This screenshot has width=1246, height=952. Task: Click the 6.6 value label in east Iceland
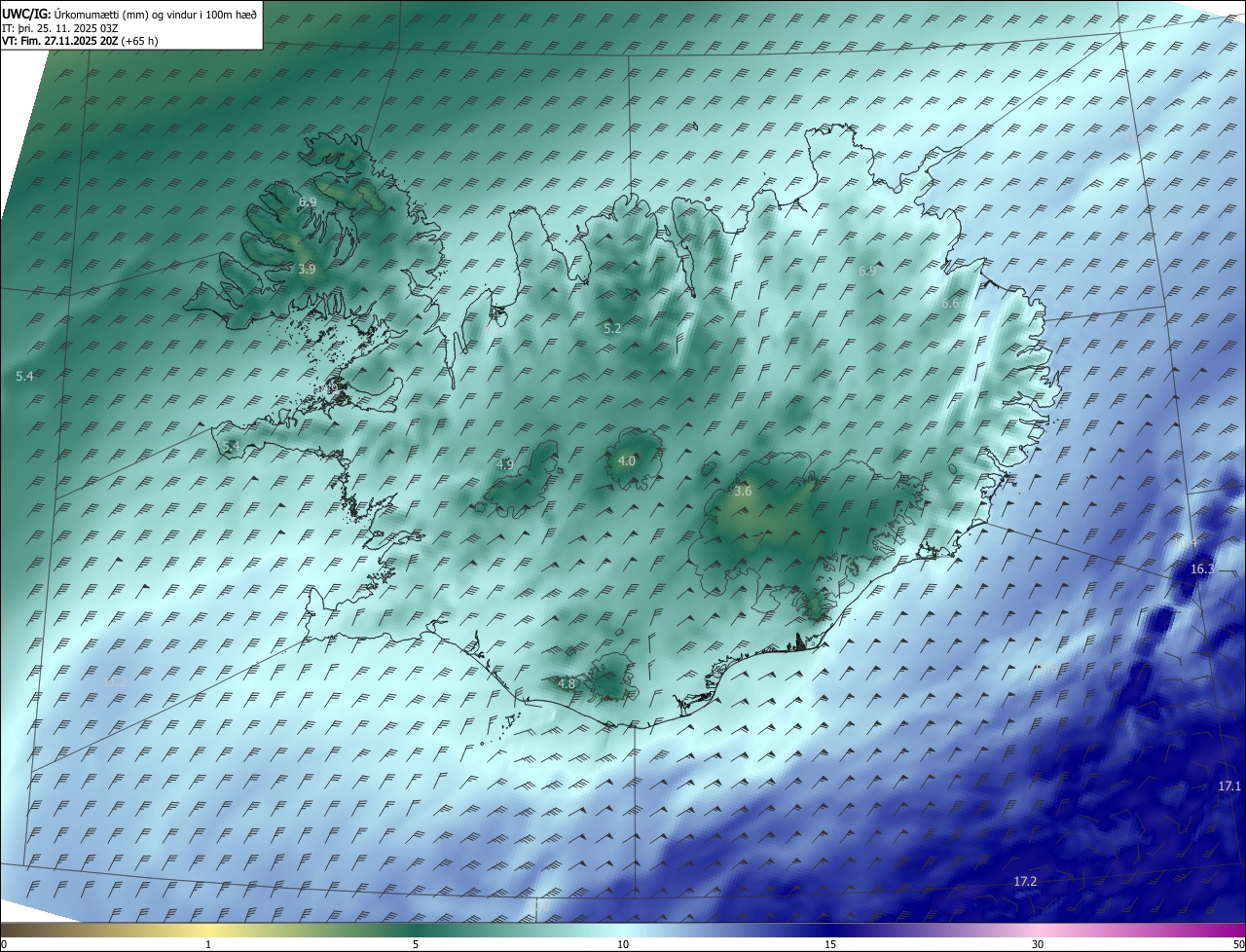(950, 304)
